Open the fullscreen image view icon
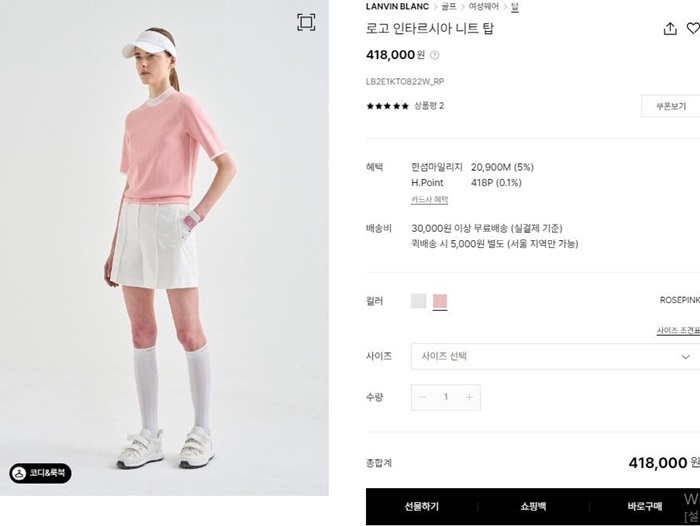The width and height of the screenshot is (700, 526). tap(306, 22)
